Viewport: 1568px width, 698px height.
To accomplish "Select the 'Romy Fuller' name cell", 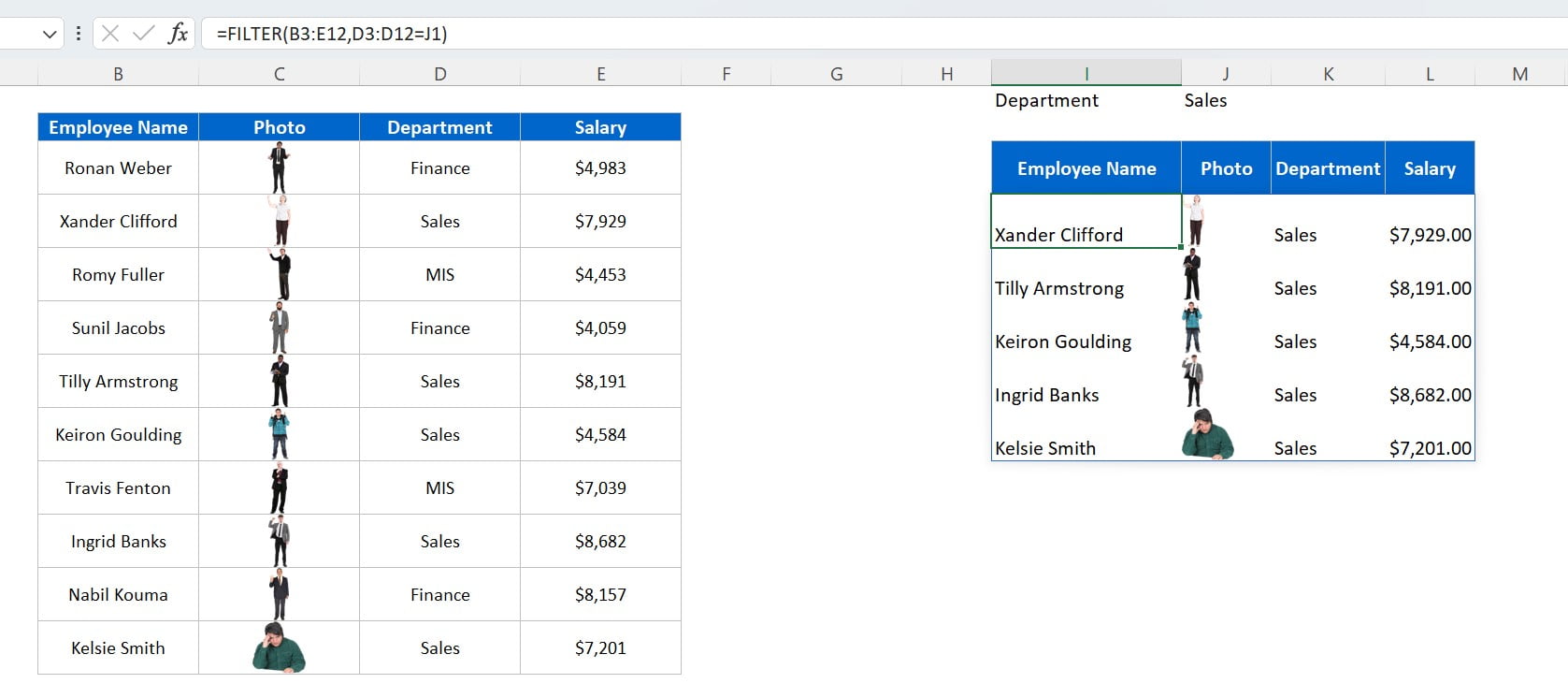I will click(118, 274).
